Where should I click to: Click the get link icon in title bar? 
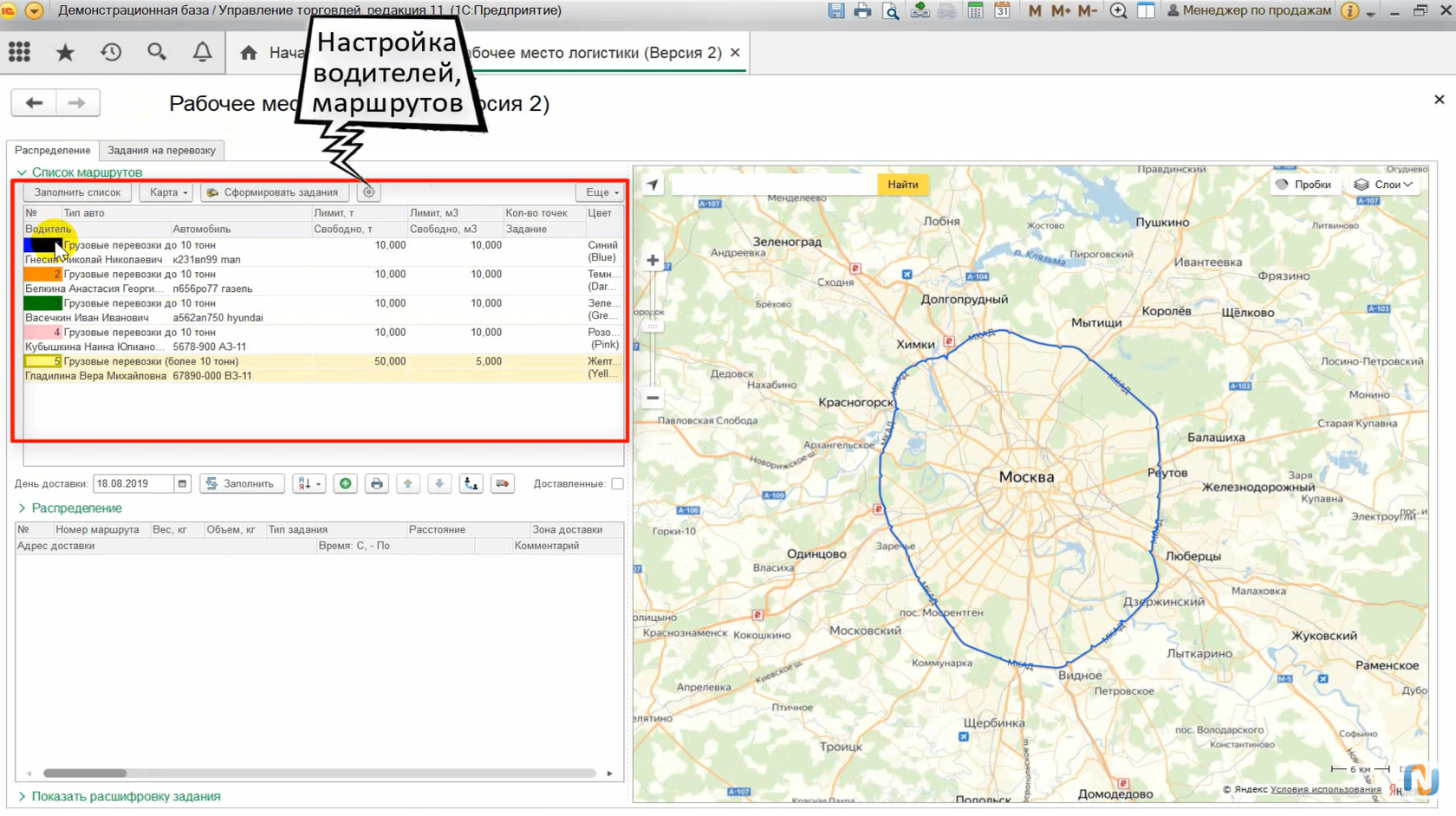(x=920, y=10)
